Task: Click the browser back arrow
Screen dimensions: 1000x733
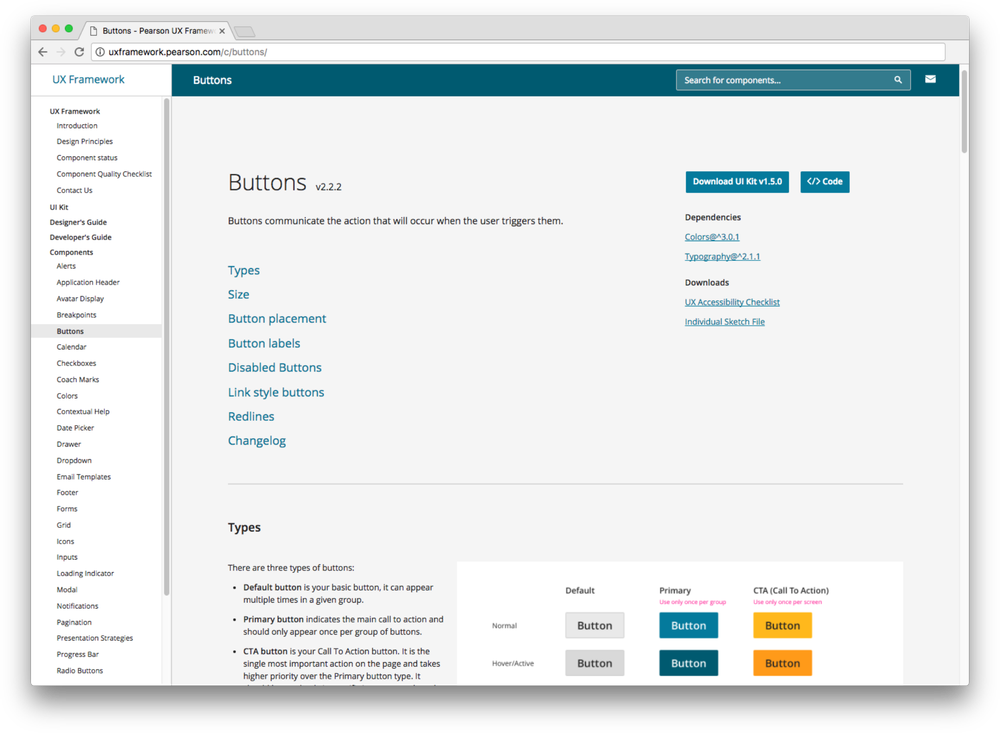Action: pos(43,52)
